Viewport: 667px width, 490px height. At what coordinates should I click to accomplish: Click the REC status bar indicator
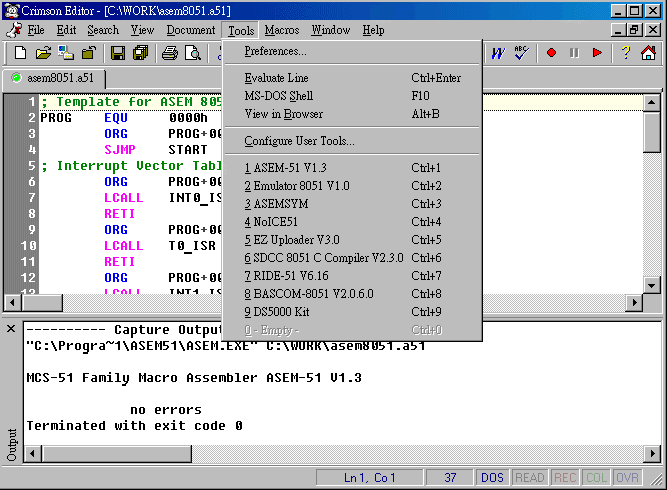click(x=565, y=478)
